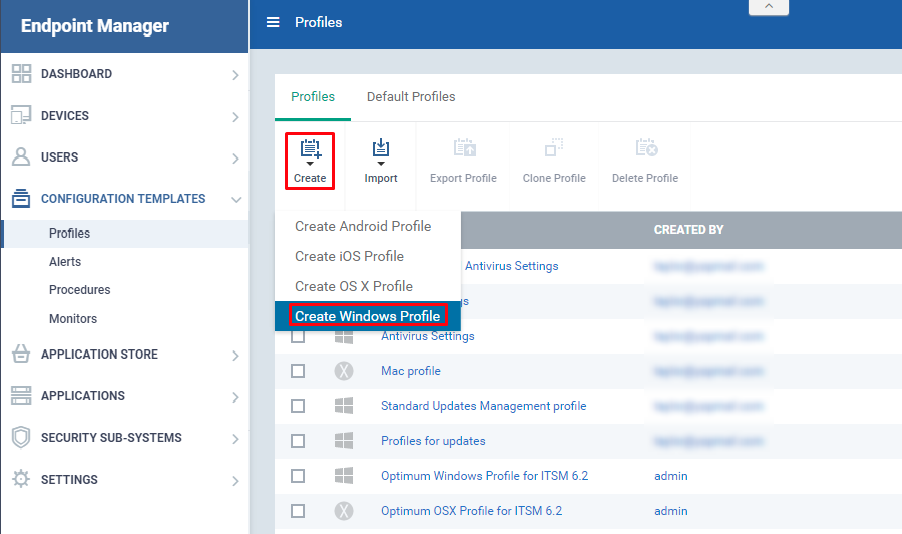Open Profiles for updates link
This screenshot has height=534, width=902.
tap(433, 441)
